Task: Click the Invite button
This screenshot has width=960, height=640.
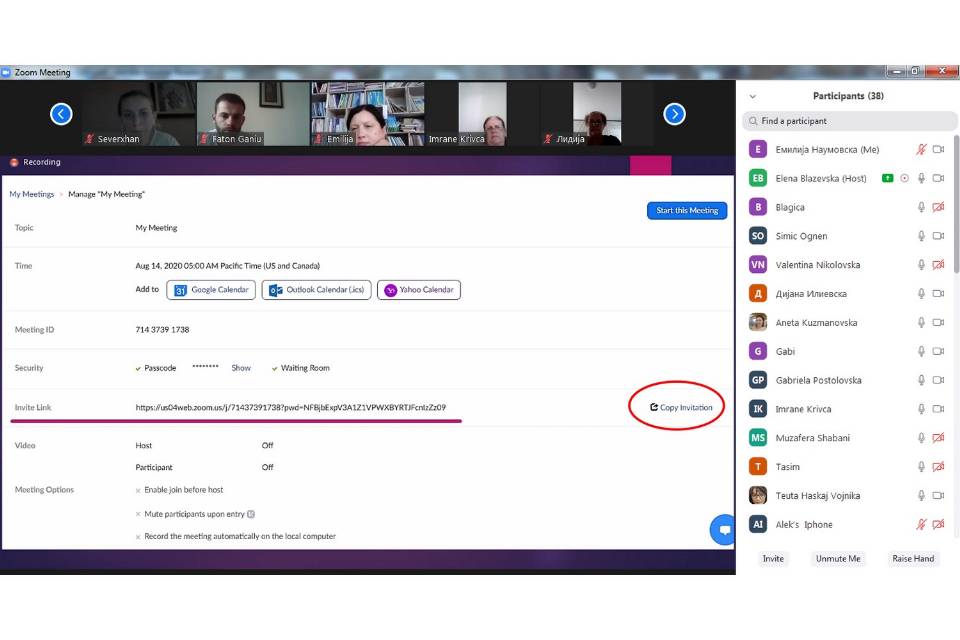Action: [x=773, y=559]
